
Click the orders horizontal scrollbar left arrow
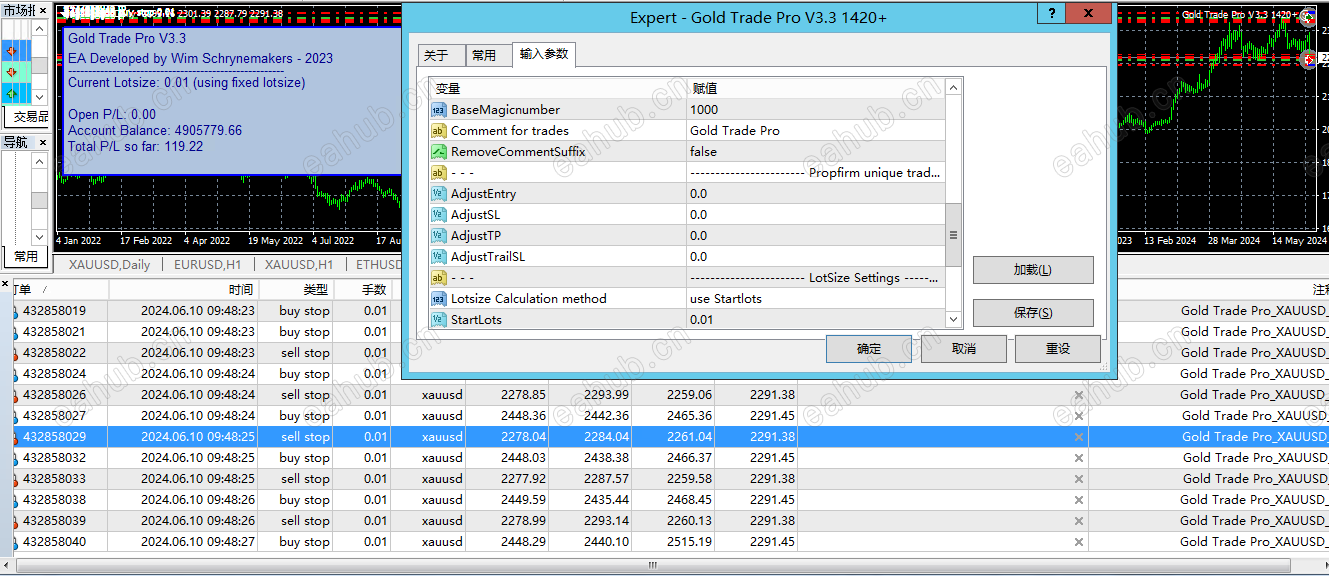tap(6, 565)
